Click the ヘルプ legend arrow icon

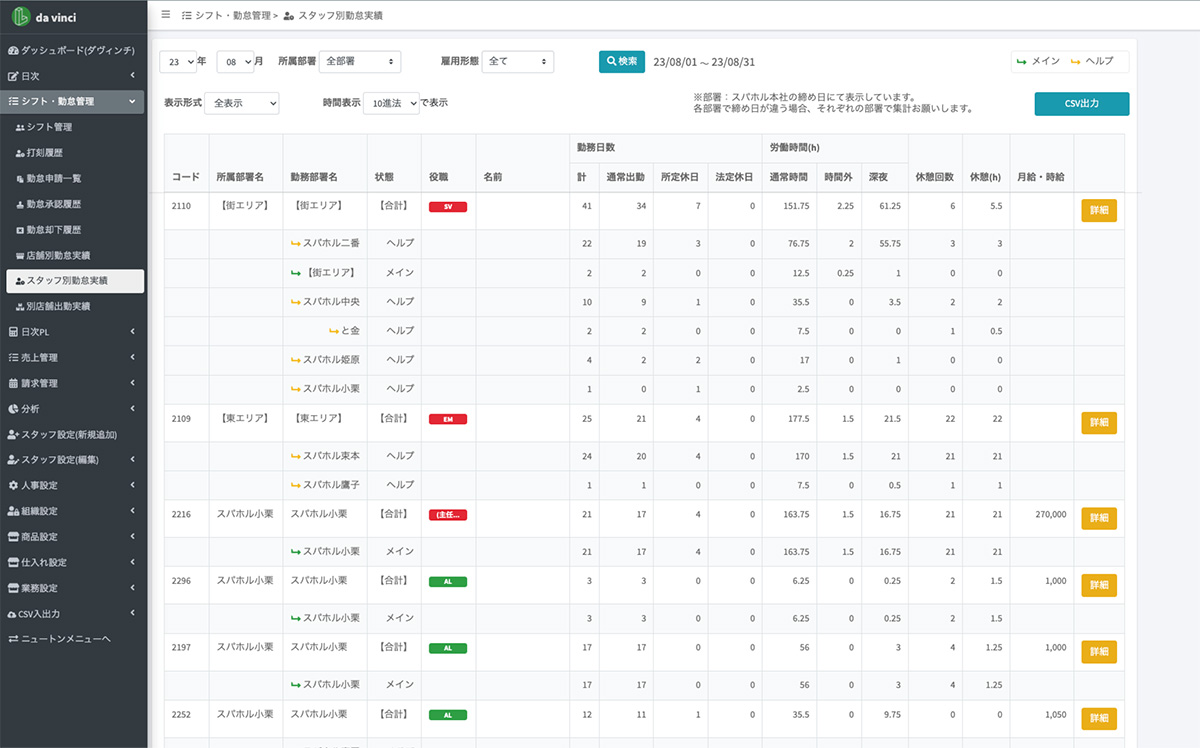pos(1076,62)
